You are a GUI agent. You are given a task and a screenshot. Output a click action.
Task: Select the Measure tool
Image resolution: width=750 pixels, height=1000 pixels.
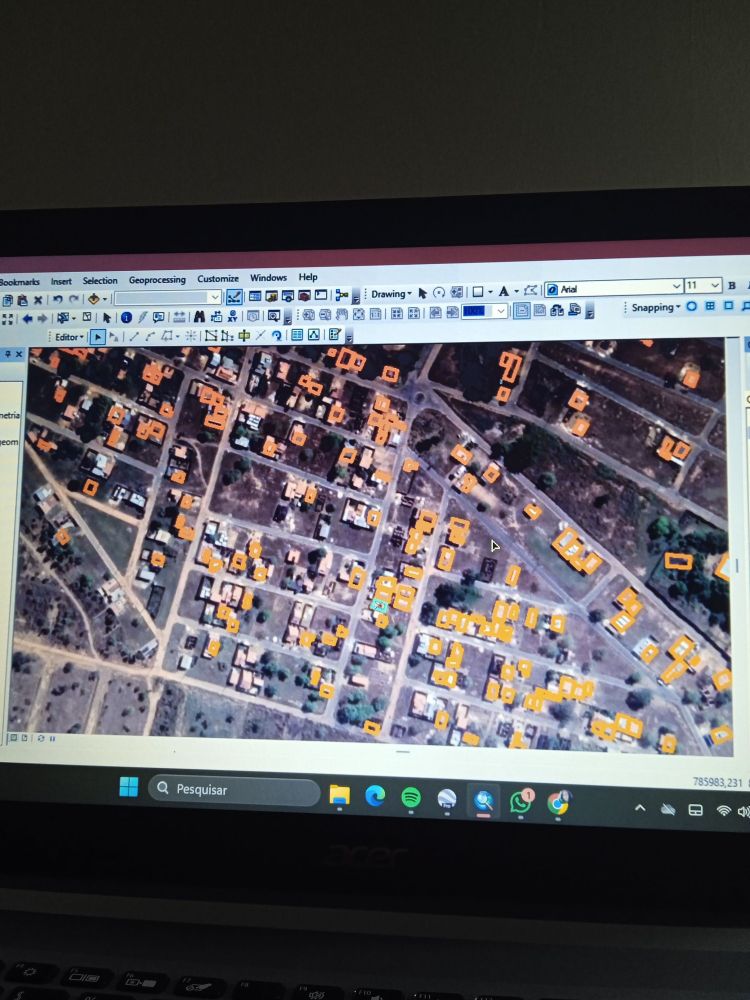tap(179, 316)
